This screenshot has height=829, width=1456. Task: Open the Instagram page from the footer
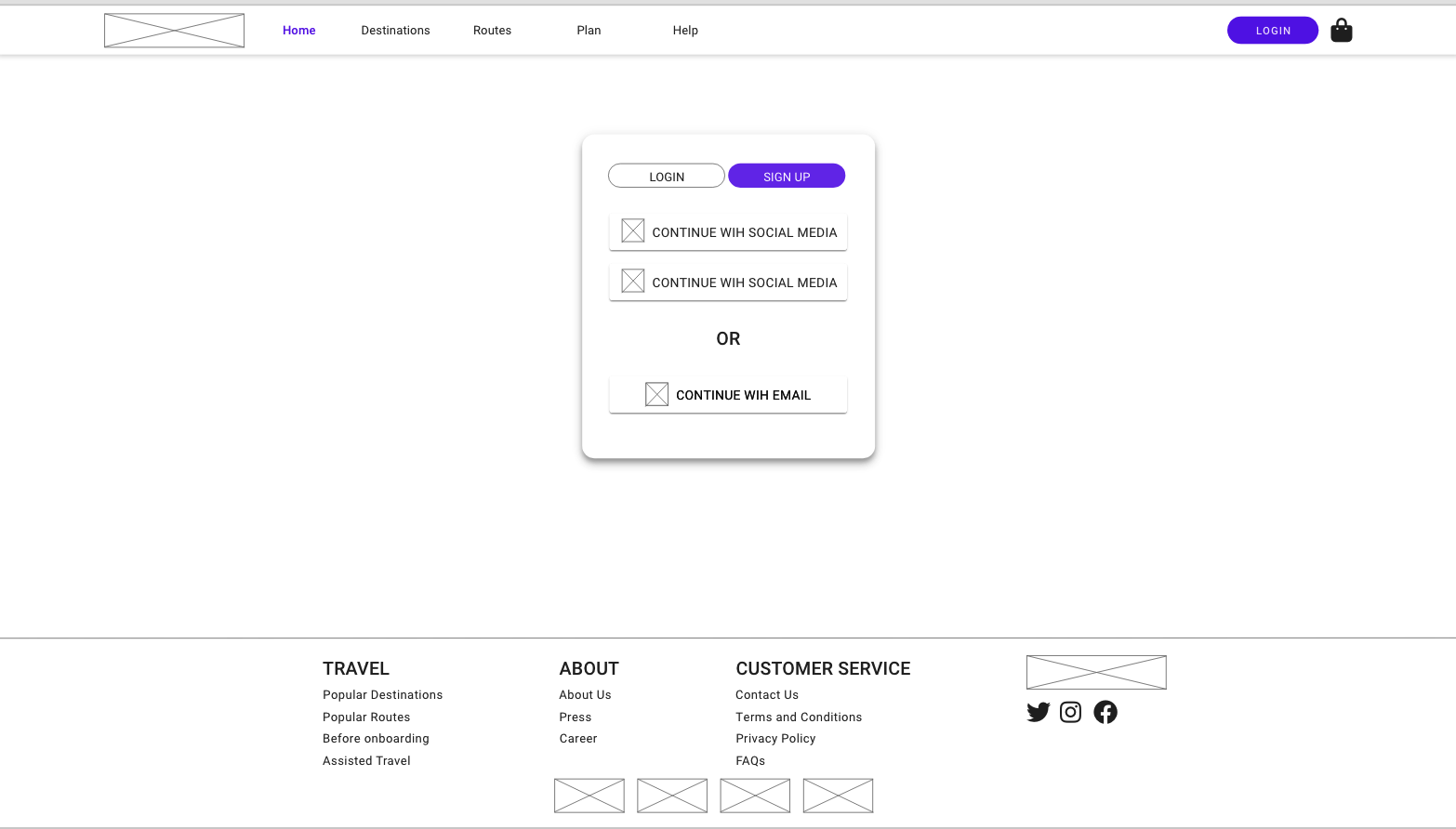coord(1070,712)
